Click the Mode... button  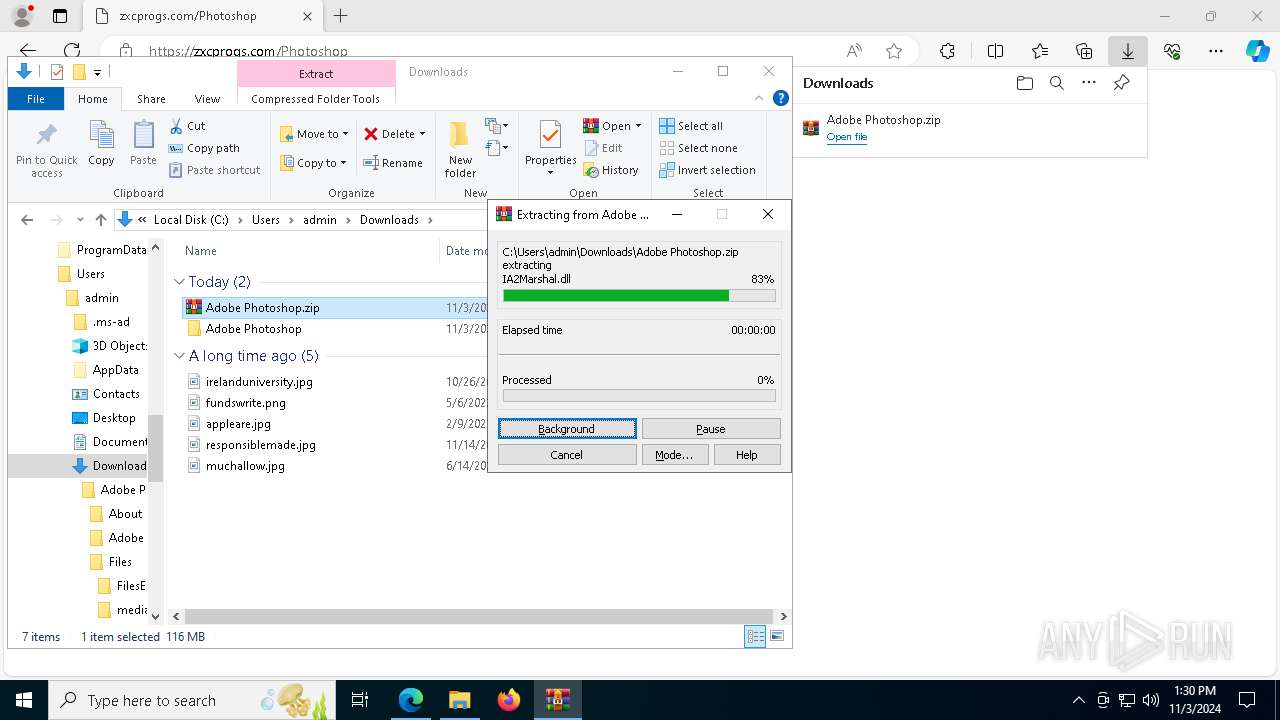(x=674, y=454)
